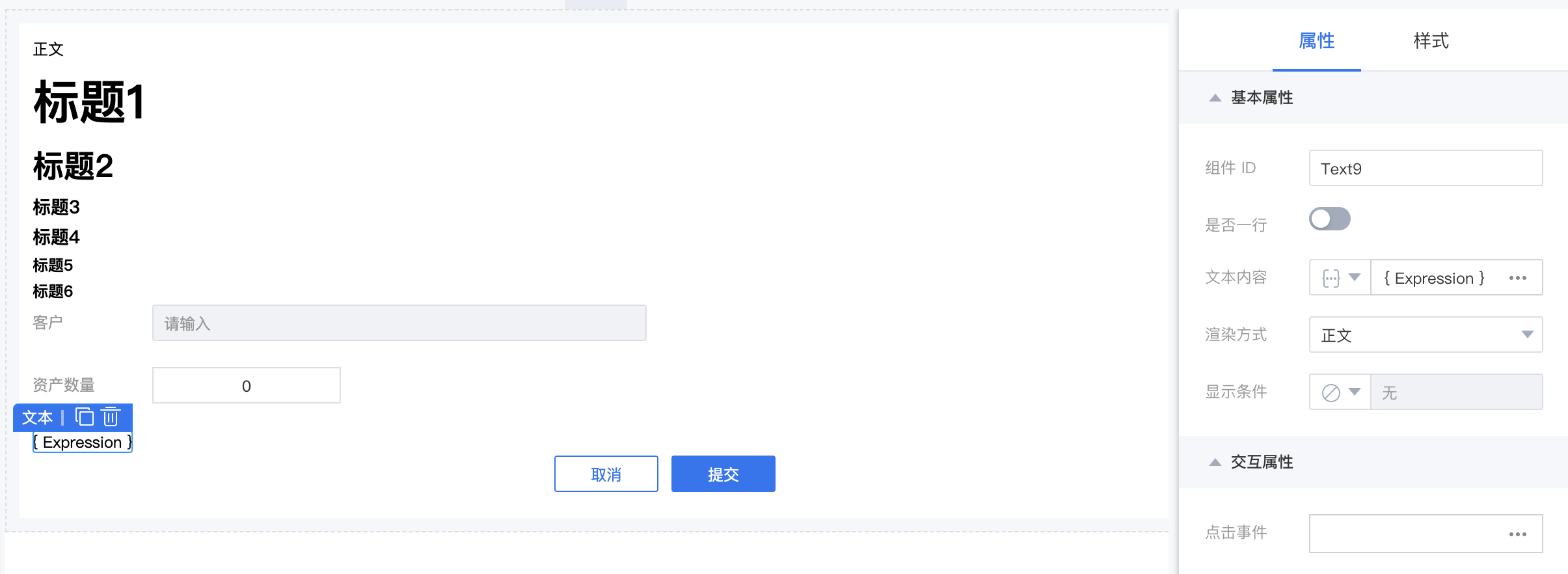The image size is (1568, 574).
Task: Click the 资产数量 number field
Action: (x=246, y=385)
